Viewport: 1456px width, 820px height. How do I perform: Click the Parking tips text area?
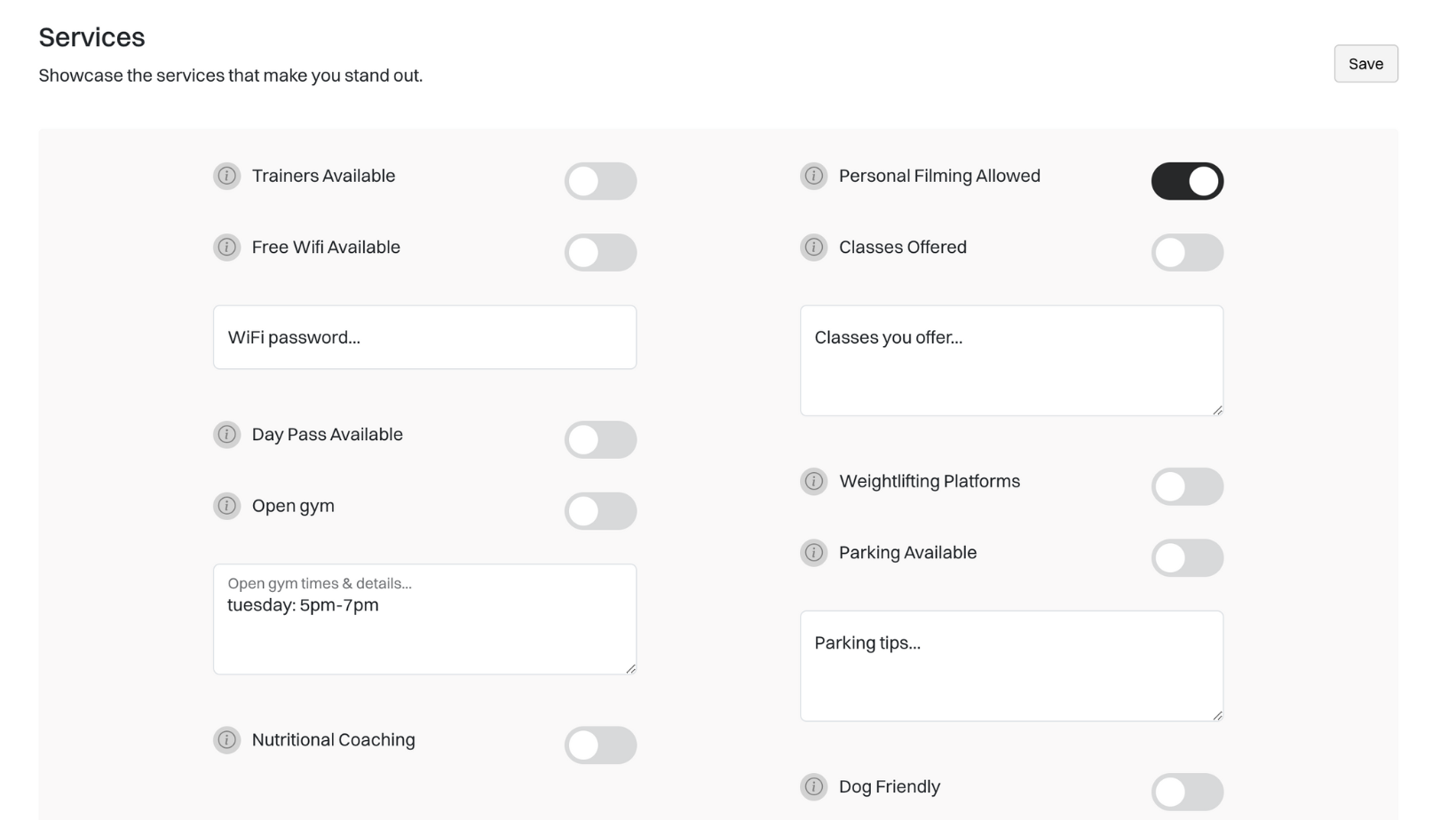click(1012, 666)
